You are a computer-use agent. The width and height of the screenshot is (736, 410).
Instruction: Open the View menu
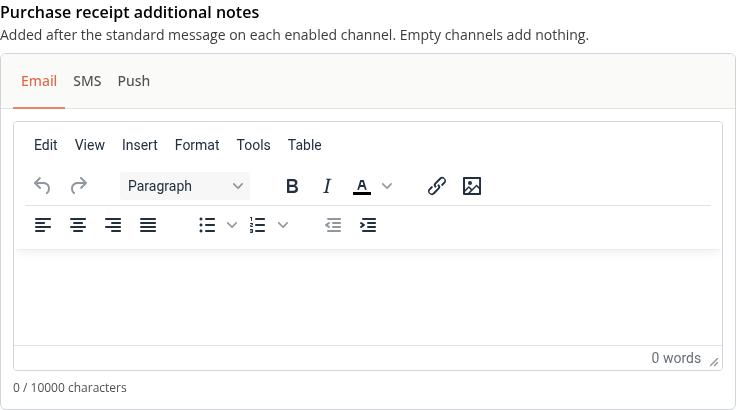coord(90,145)
